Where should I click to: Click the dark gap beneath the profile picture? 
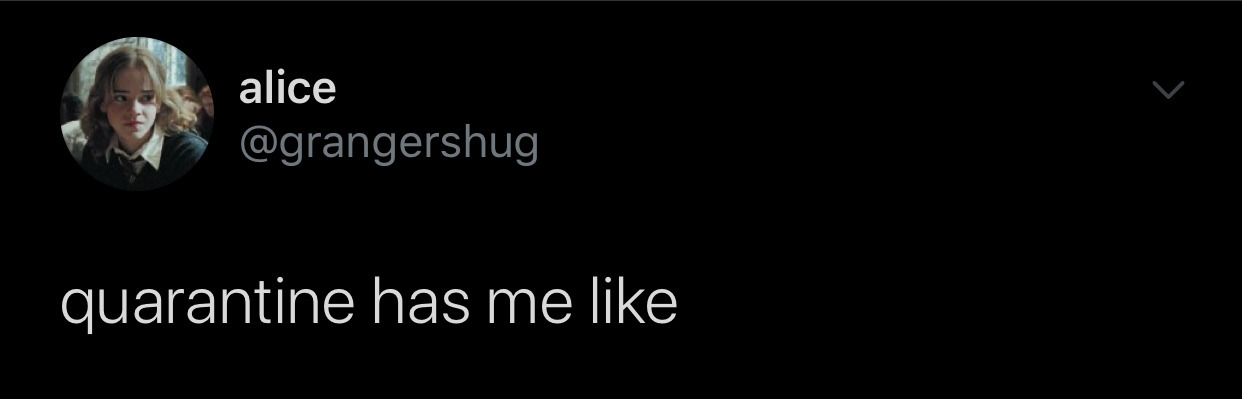[x=135, y=230]
